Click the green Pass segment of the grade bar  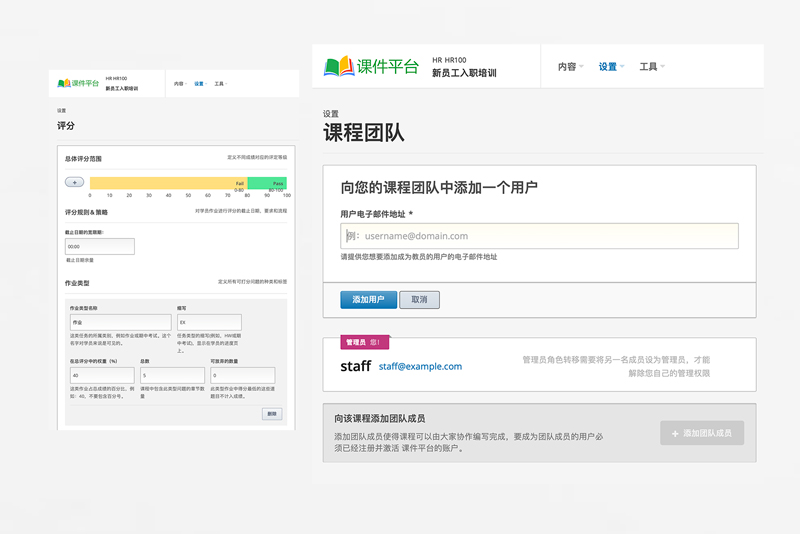click(267, 183)
